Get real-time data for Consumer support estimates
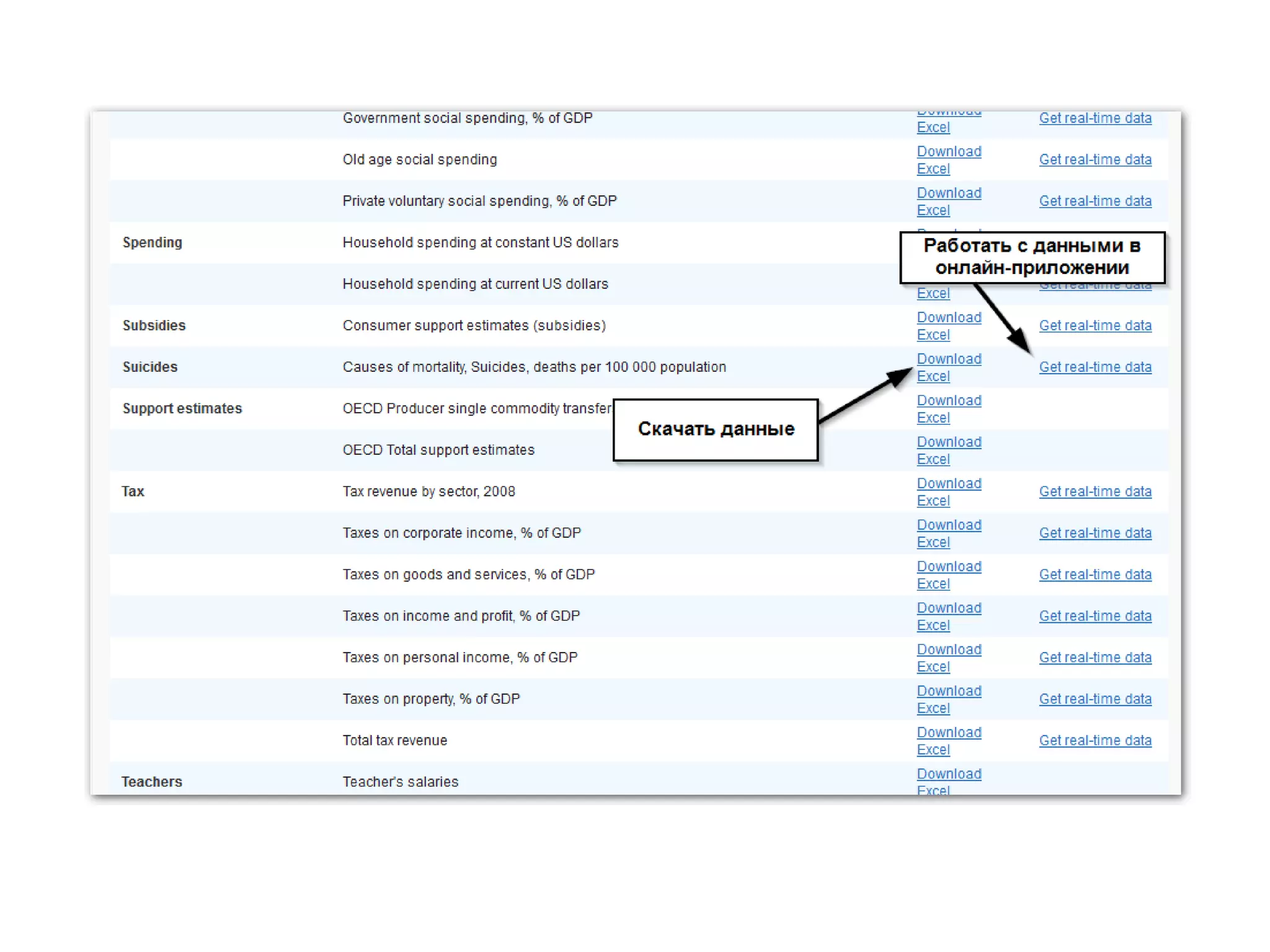Image resolution: width=1270 pixels, height=952 pixels. [x=1095, y=326]
